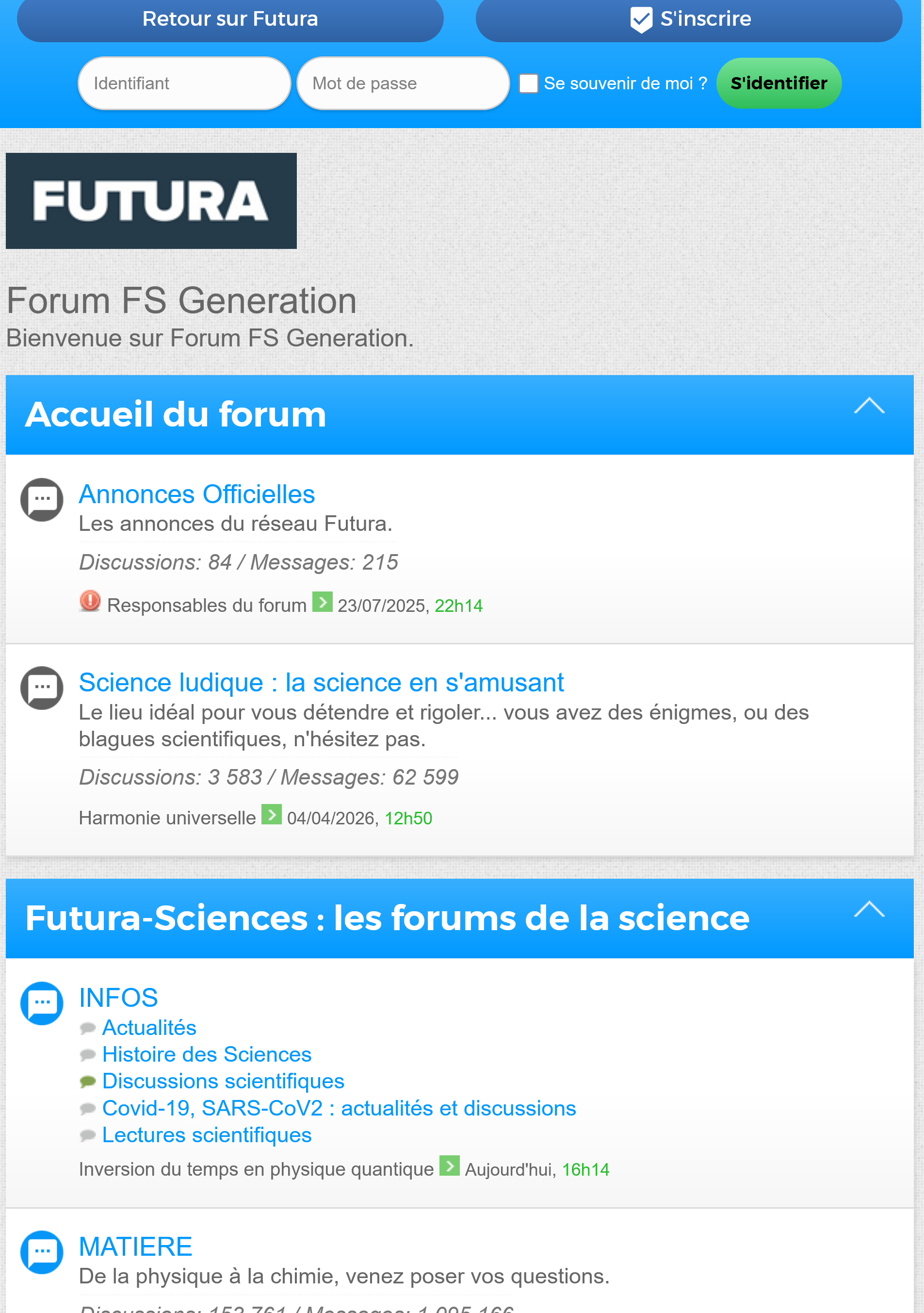Open the Histoire des Sciences subforum
Image resolution: width=924 pixels, height=1313 pixels.
click(x=207, y=1054)
